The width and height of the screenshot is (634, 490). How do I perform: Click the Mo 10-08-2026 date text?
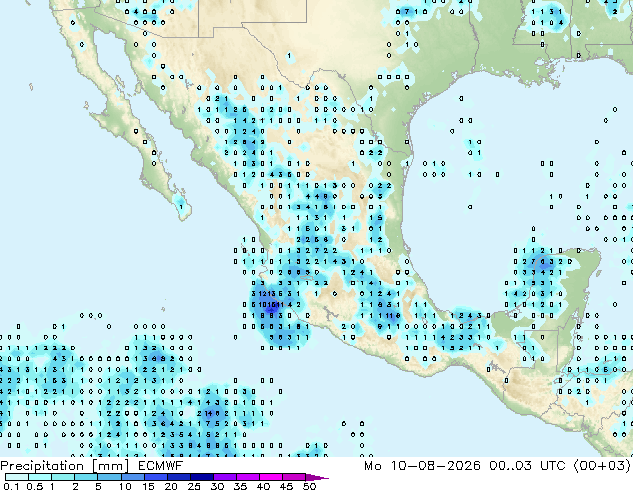[x=422, y=466]
